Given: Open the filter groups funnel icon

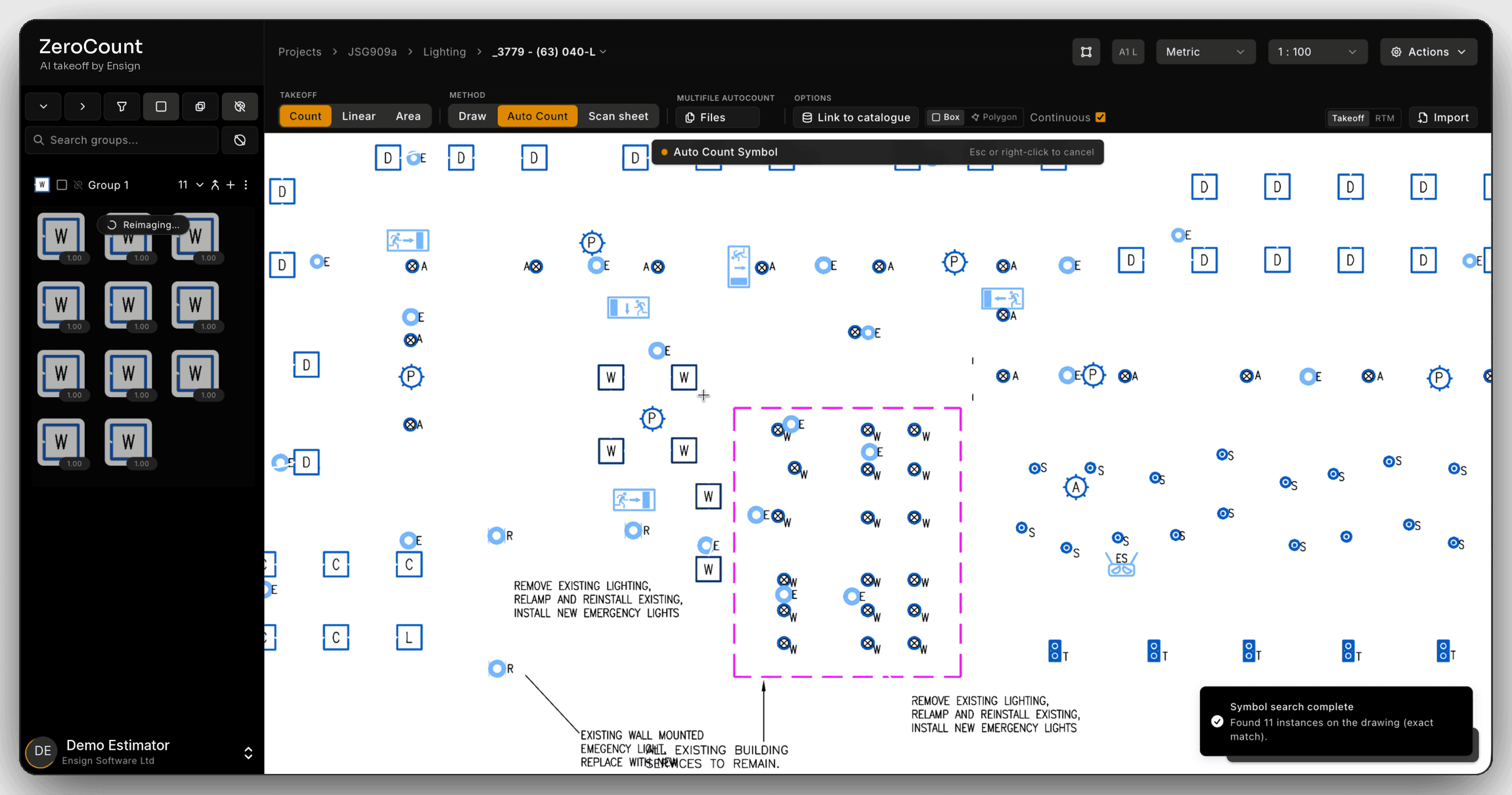Looking at the screenshot, I should click(x=122, y=106).
